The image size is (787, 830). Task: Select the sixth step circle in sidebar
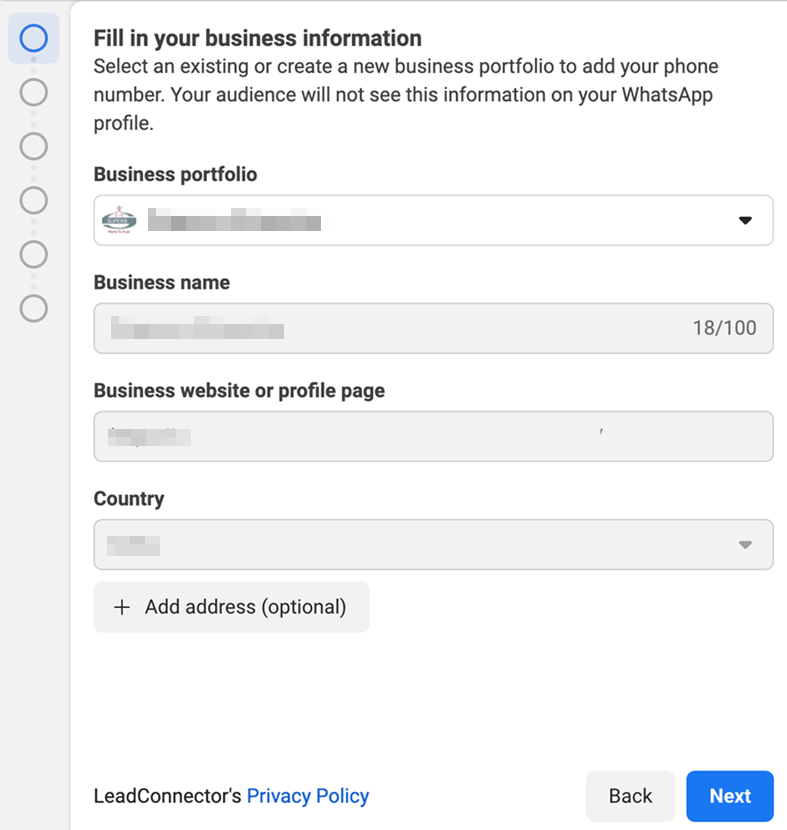point(33,308)
